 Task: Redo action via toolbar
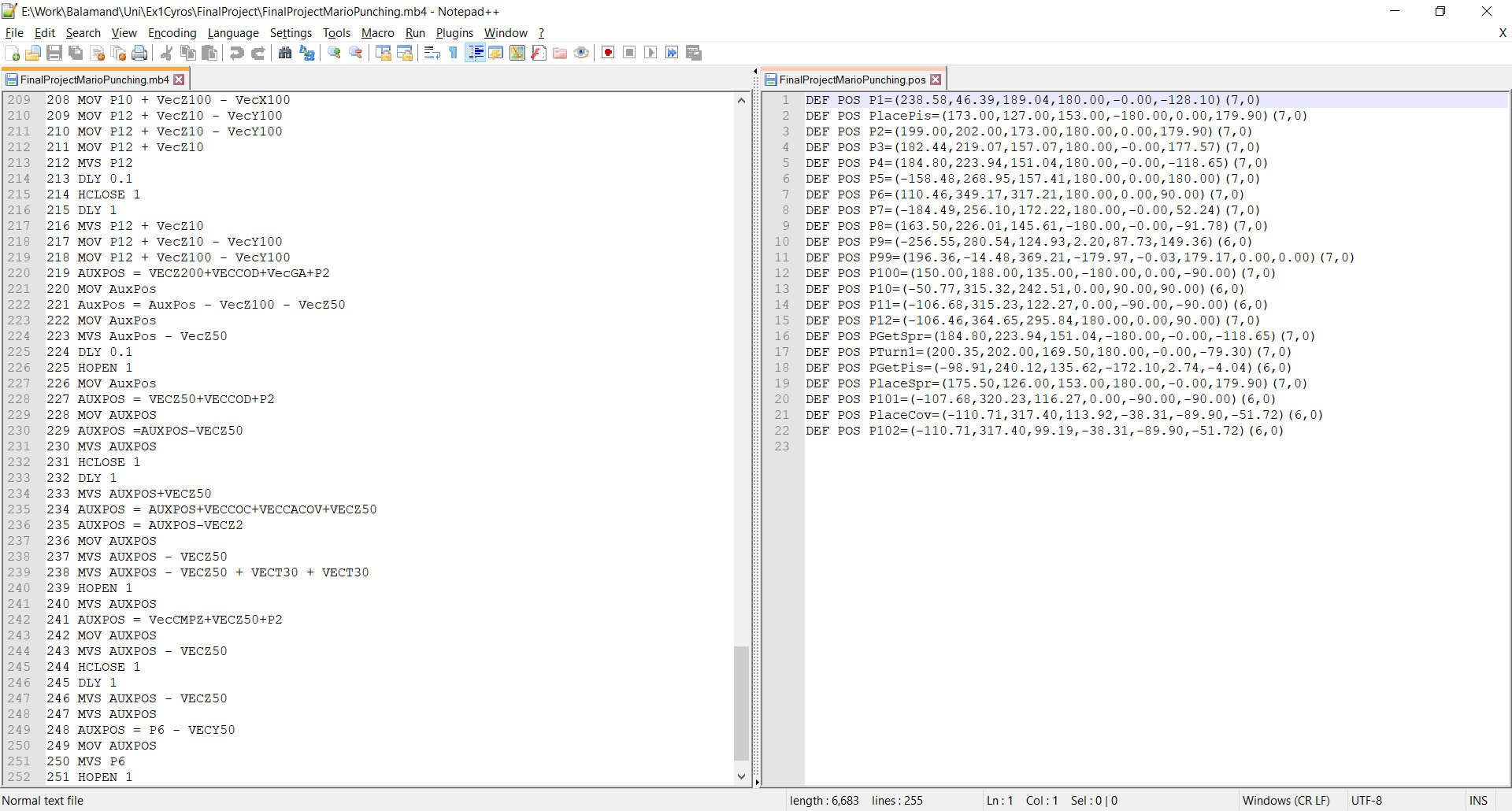click(x=258, y=53)
